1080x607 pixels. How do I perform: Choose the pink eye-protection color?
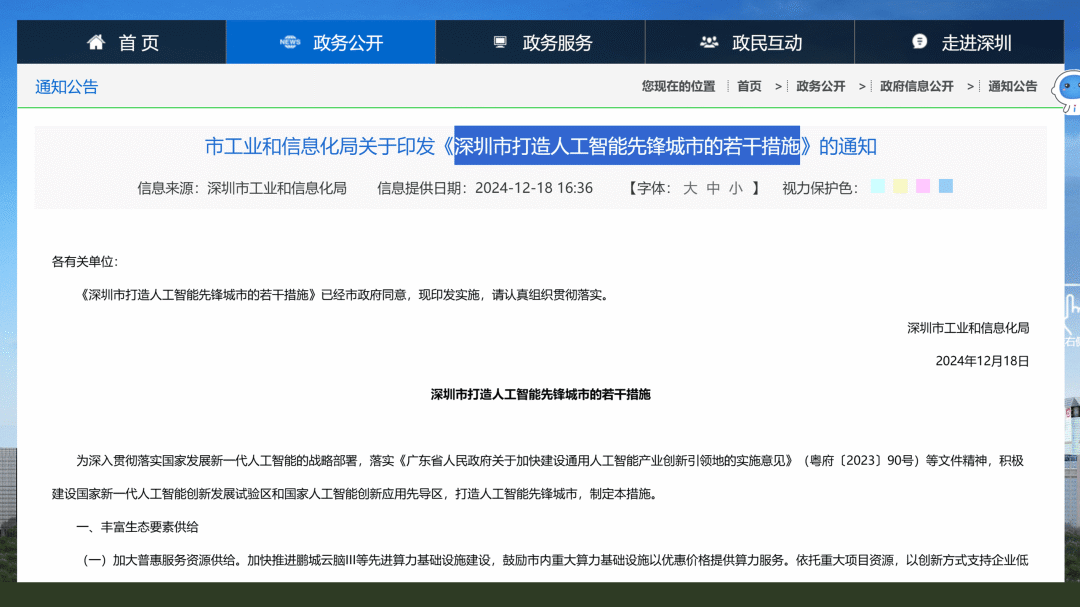[x=923, y=186]
